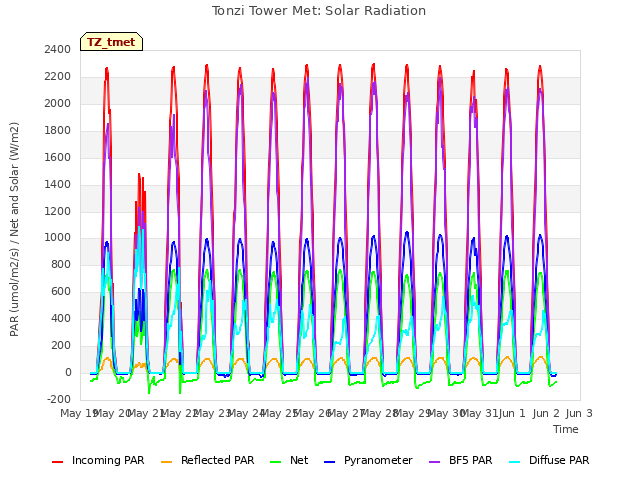The height and width of the screenshot is (480, 640).
Task: Select the Reflected PAR legend label
Action: 218,460
